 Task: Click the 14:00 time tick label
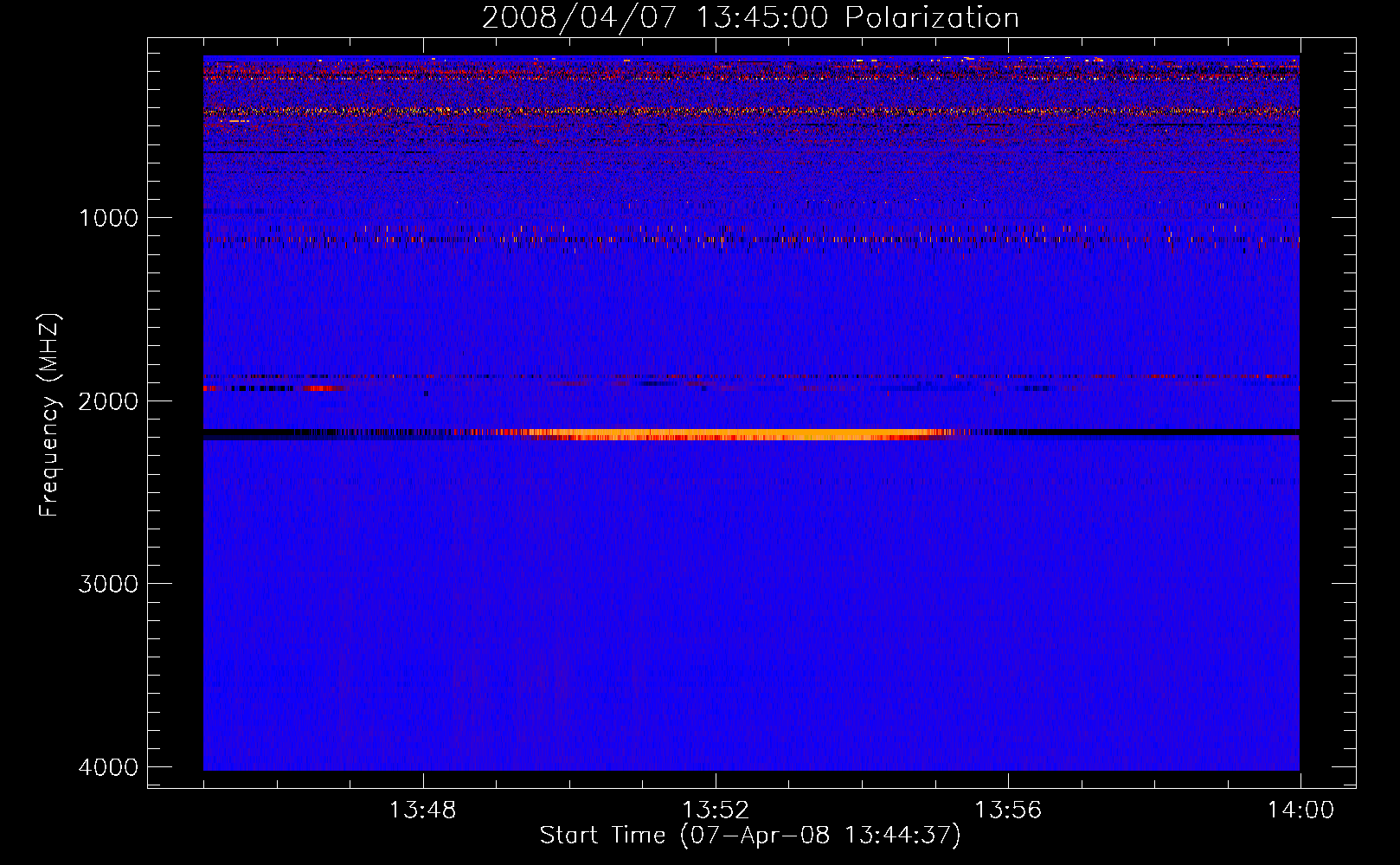(1300, 811)
